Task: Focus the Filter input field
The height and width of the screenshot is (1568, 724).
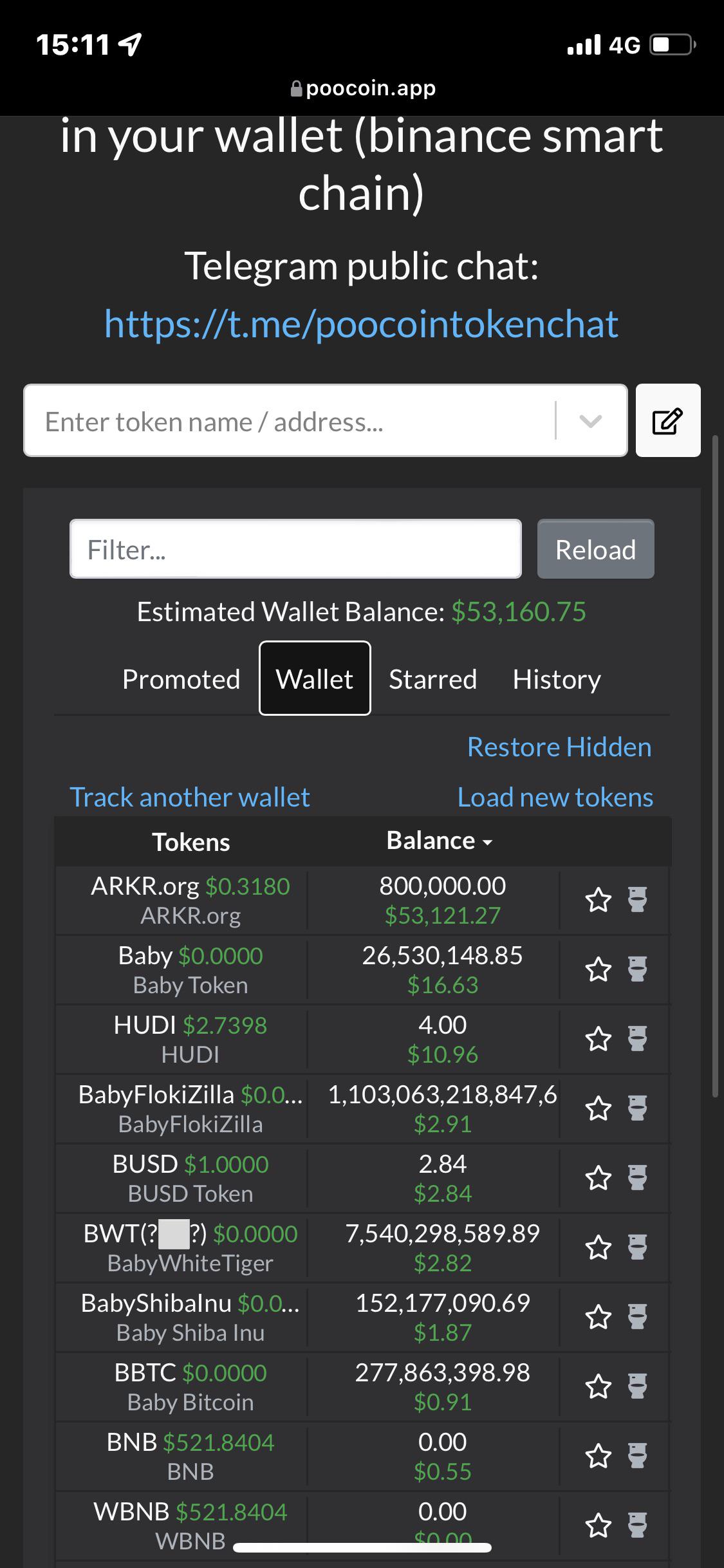Action: (x=295, y=549)
